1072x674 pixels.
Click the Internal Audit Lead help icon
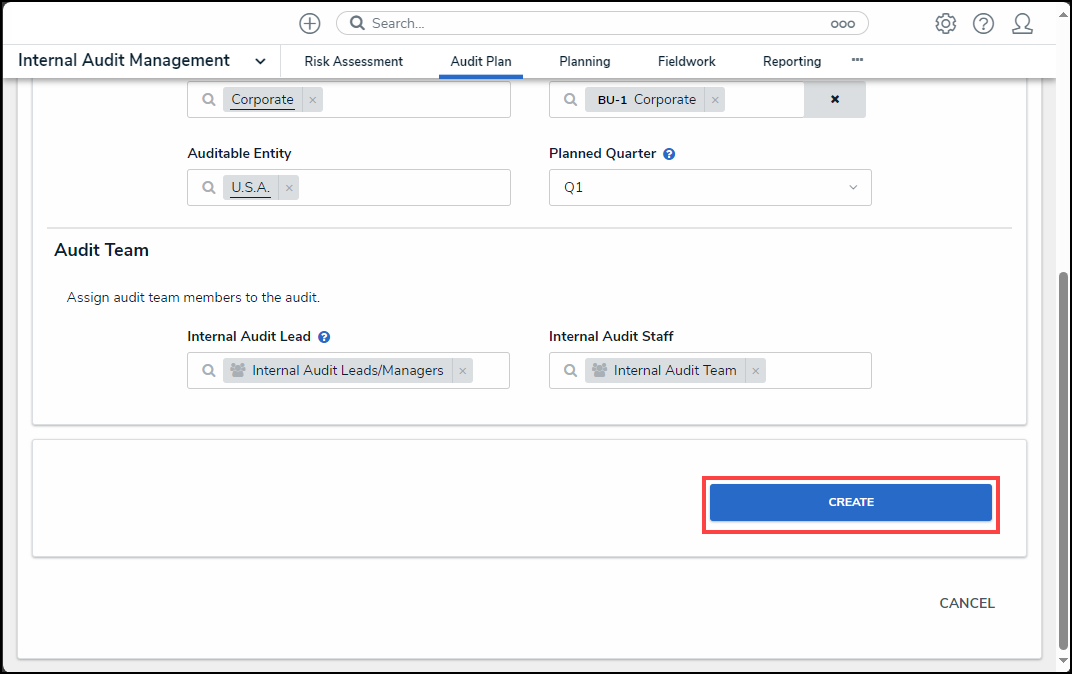(324, 337)
